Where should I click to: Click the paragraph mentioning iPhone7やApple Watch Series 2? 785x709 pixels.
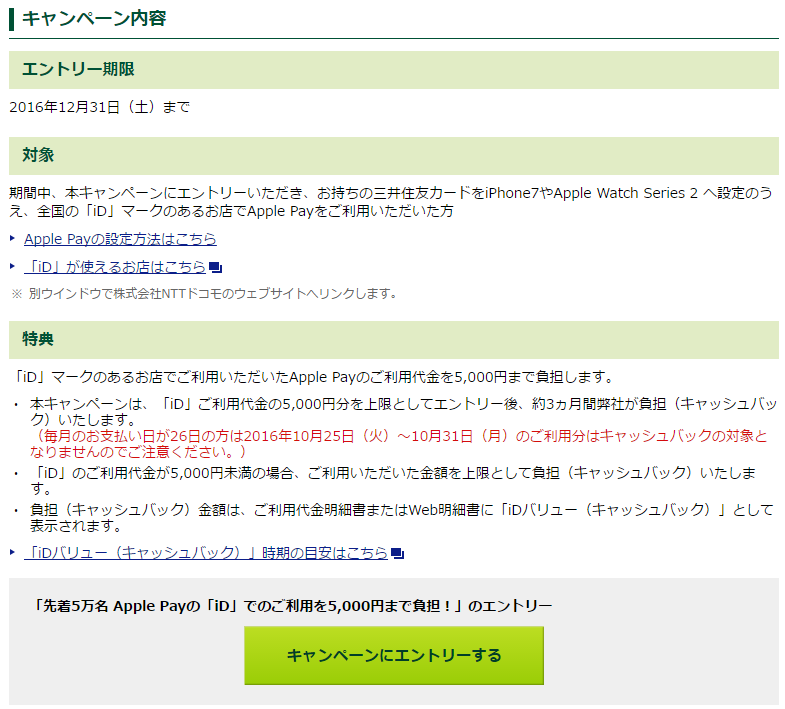click(390, 202)
